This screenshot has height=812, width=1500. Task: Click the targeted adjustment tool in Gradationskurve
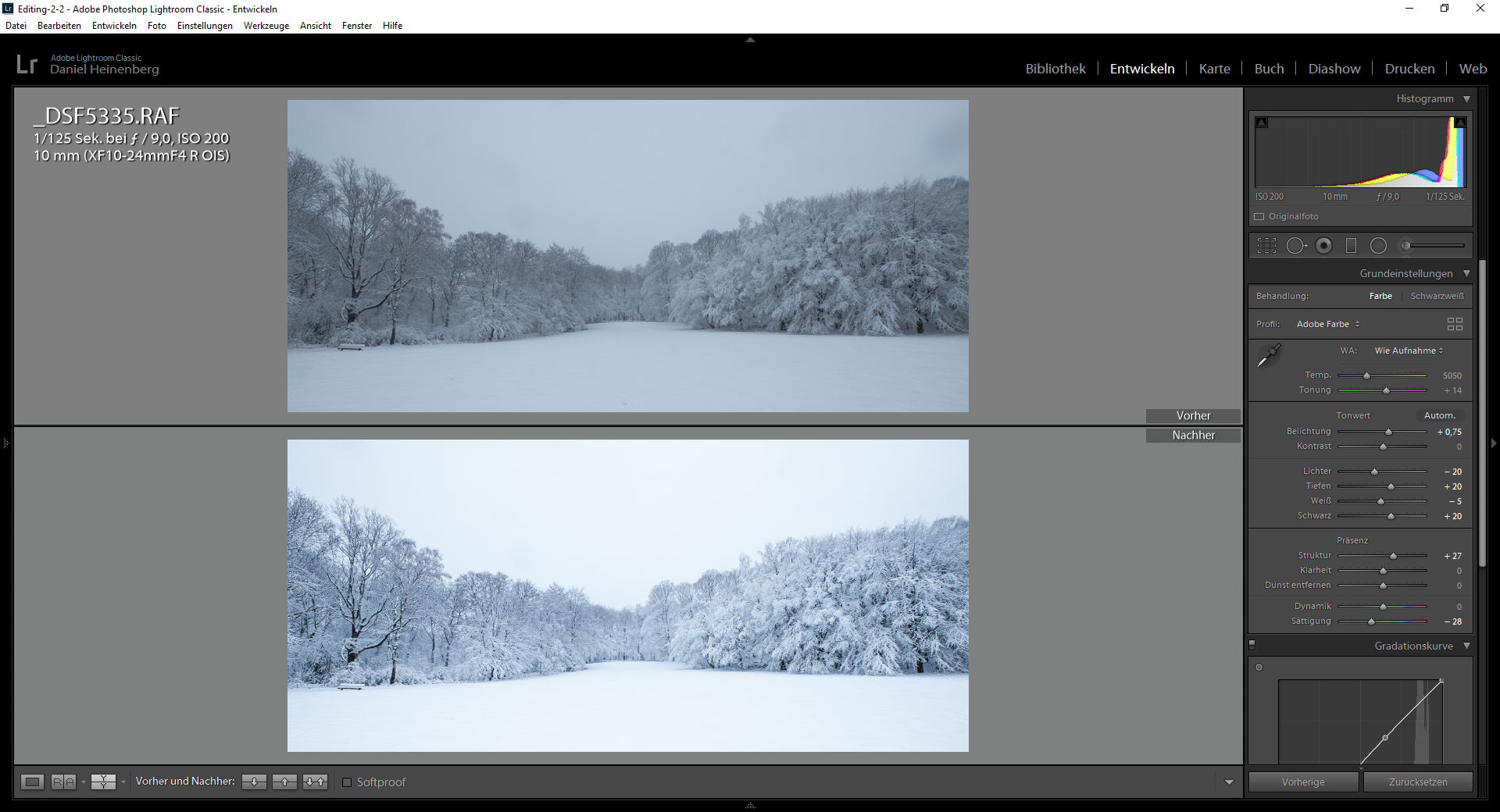pyautogui.click(x=1259, y=668)
